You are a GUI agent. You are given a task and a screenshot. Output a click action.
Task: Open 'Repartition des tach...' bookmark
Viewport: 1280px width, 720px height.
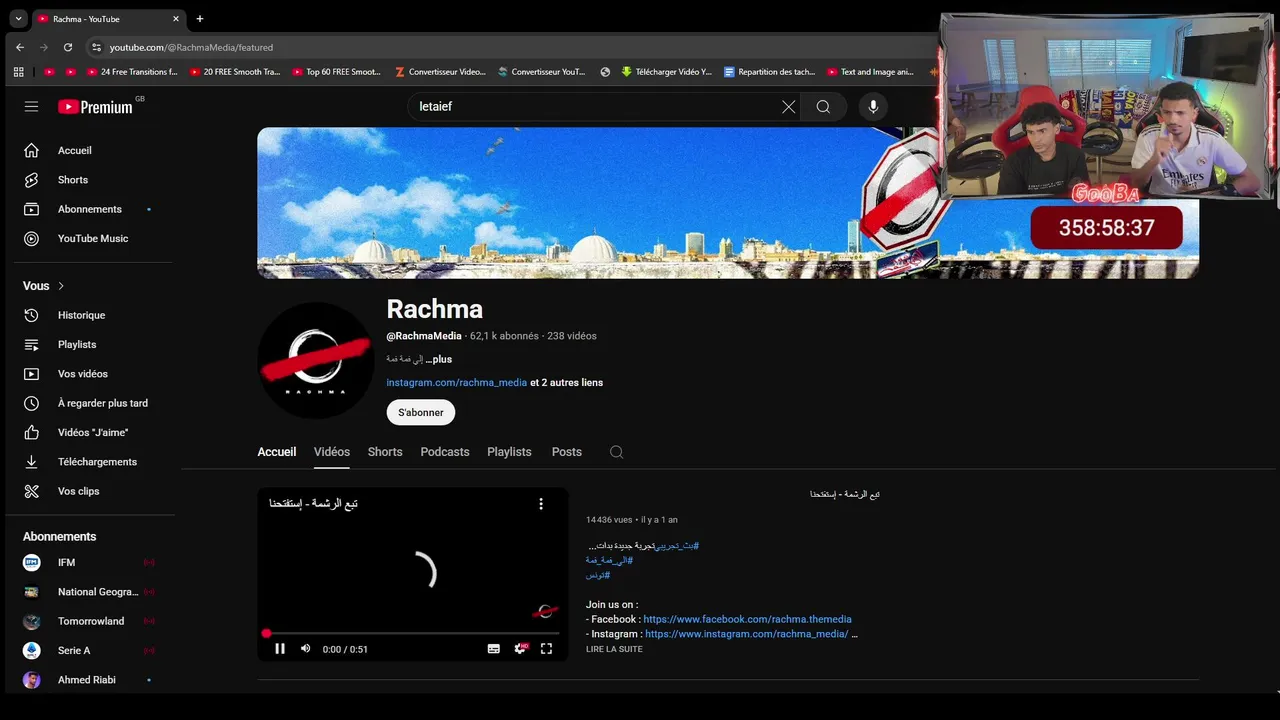(x=769, y=72)
